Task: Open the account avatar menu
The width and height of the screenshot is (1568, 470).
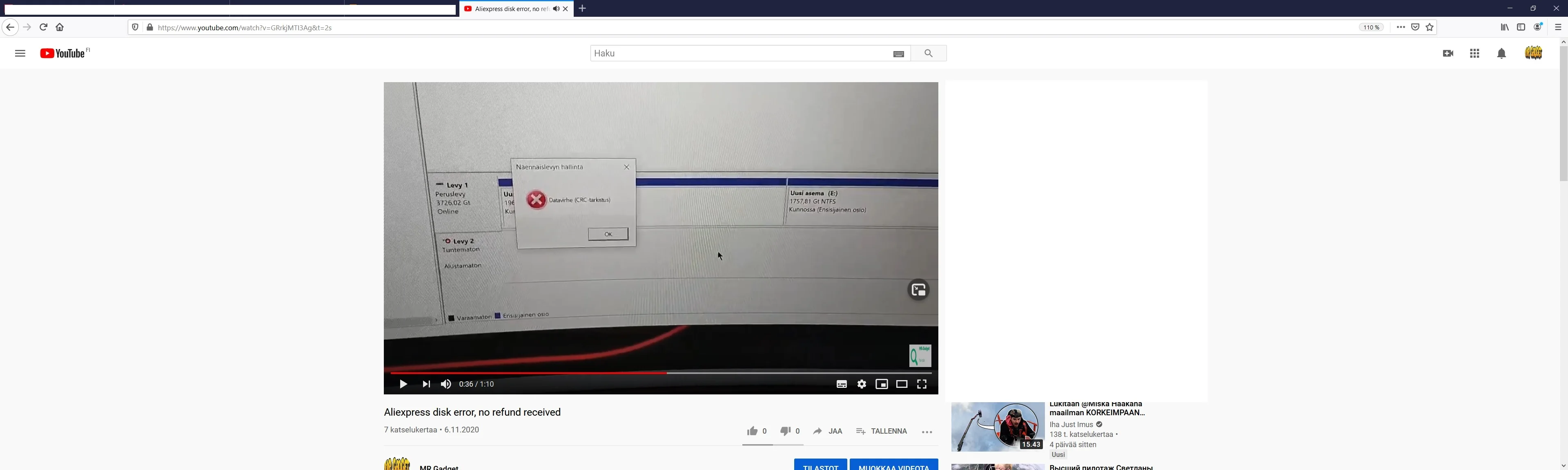Action: click(x=1533, y=53)
